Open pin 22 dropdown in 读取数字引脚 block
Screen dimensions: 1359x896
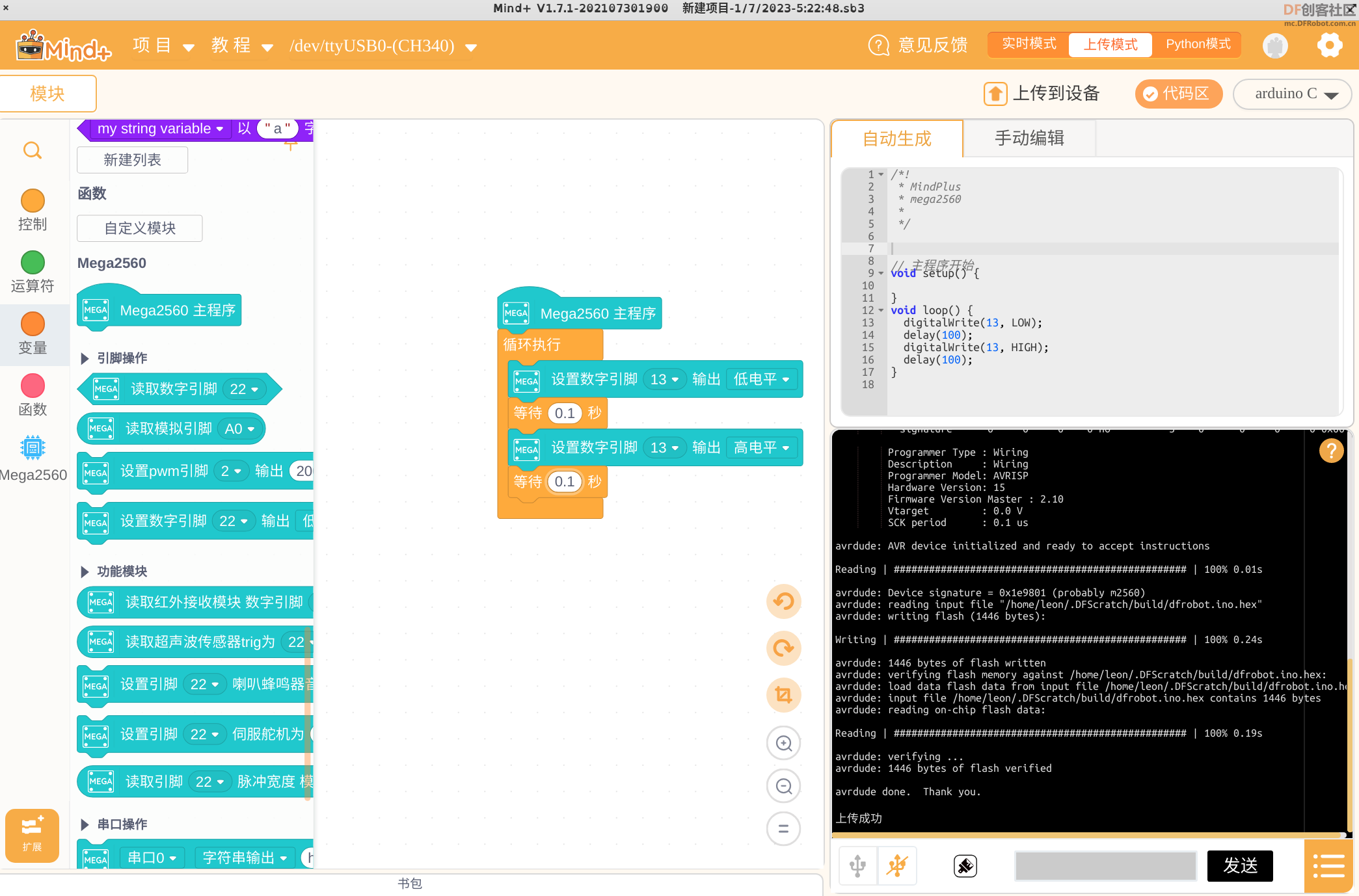click(x=244, y=389)
